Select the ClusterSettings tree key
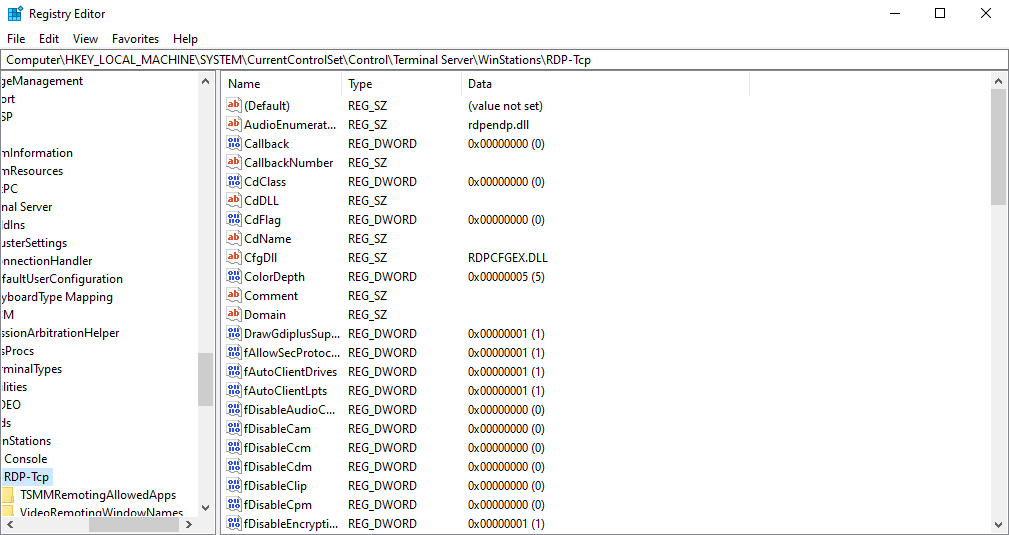The image size is (1009, 535). [33, 243]
